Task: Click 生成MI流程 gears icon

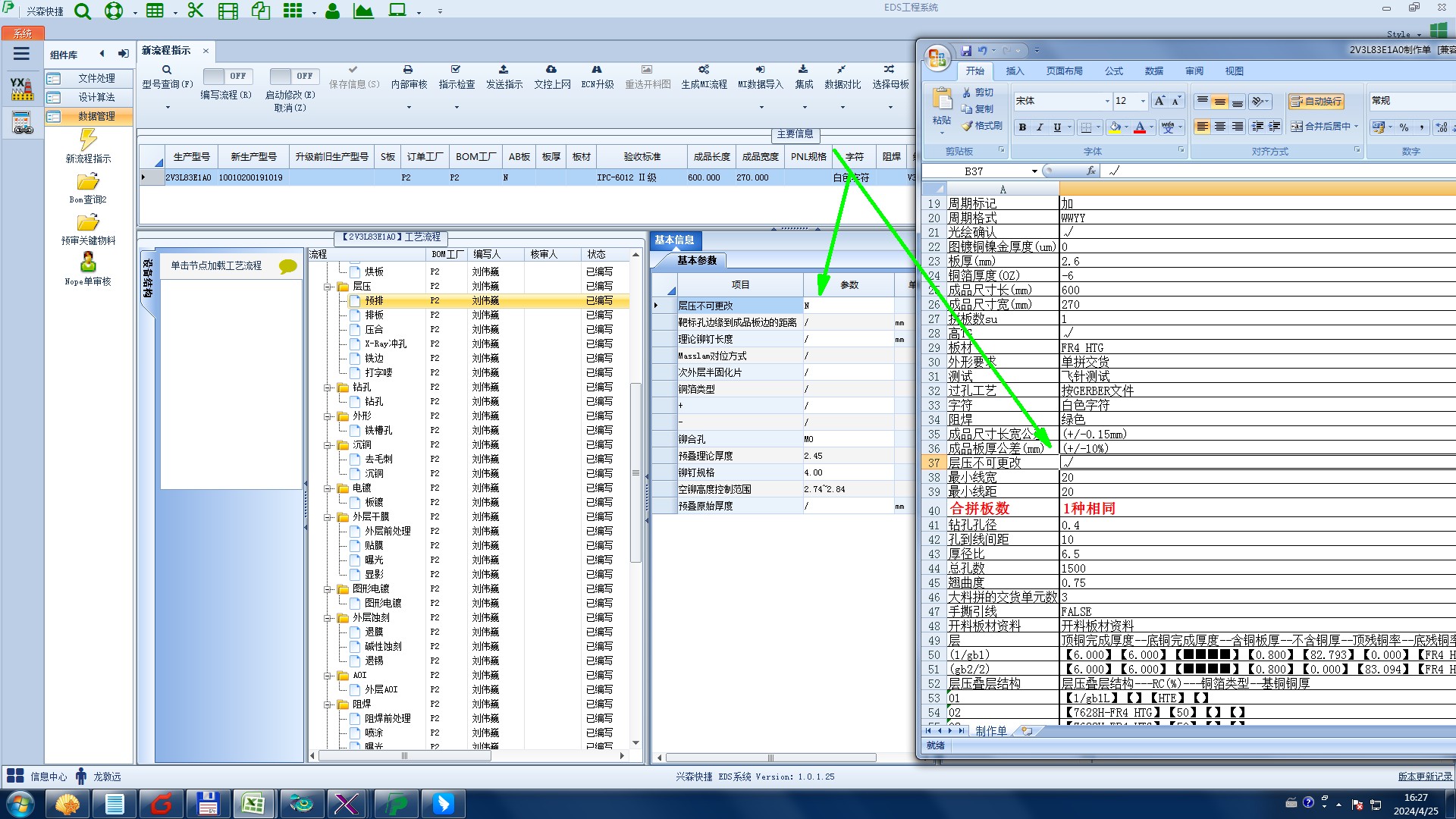Action: coord(704,70)
